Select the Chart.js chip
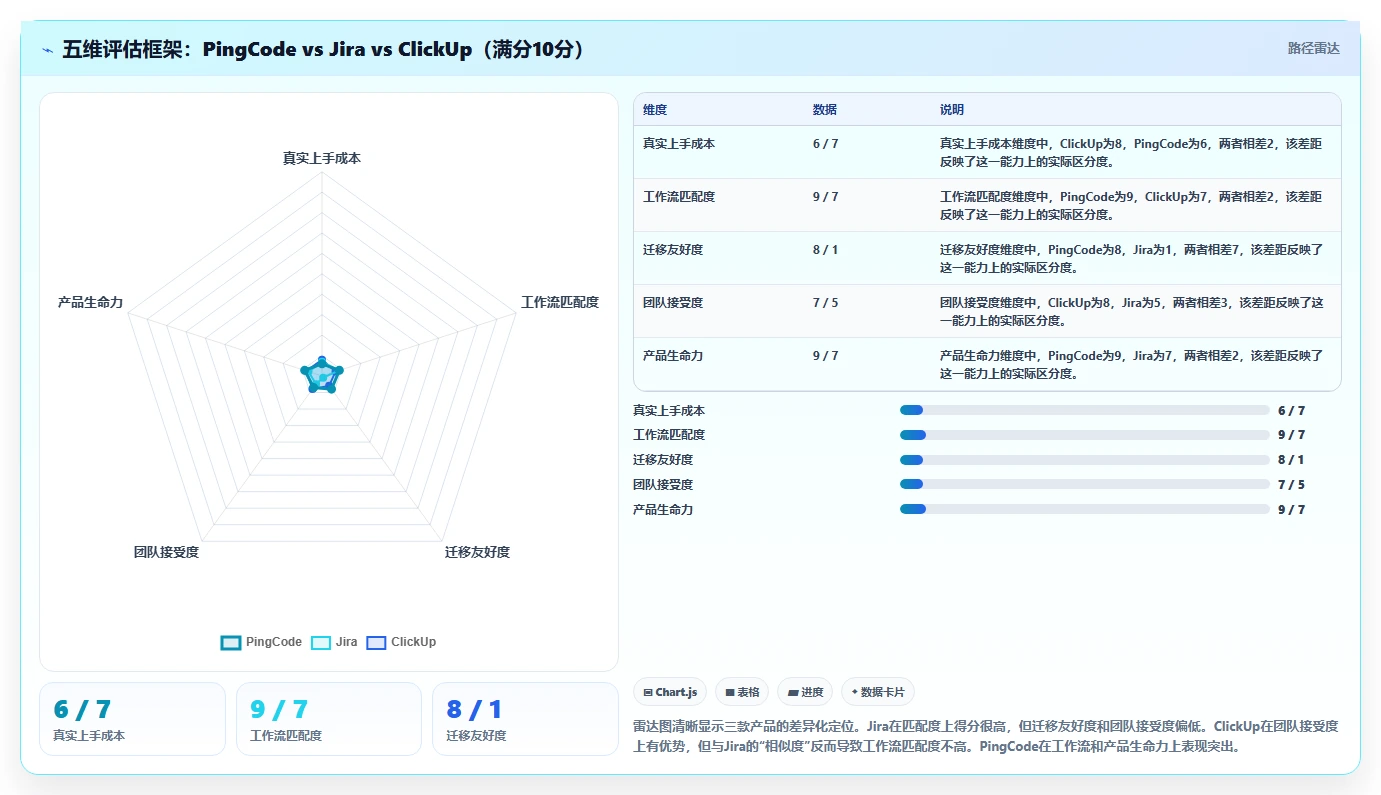The height and width of the screenshot is (795, 1381). [x=670, y=692]
